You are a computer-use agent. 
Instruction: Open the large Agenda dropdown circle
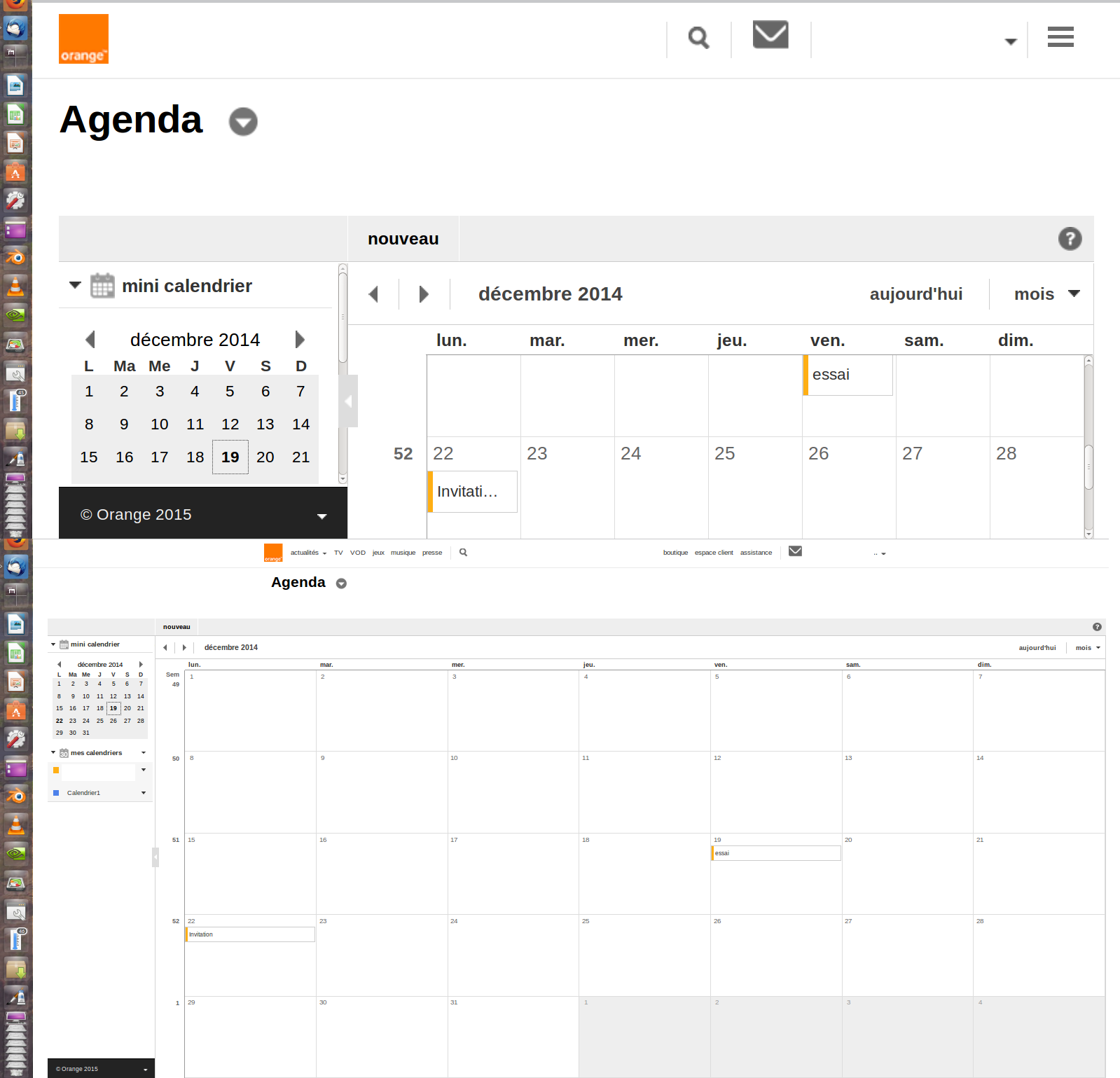pos(243,122)
